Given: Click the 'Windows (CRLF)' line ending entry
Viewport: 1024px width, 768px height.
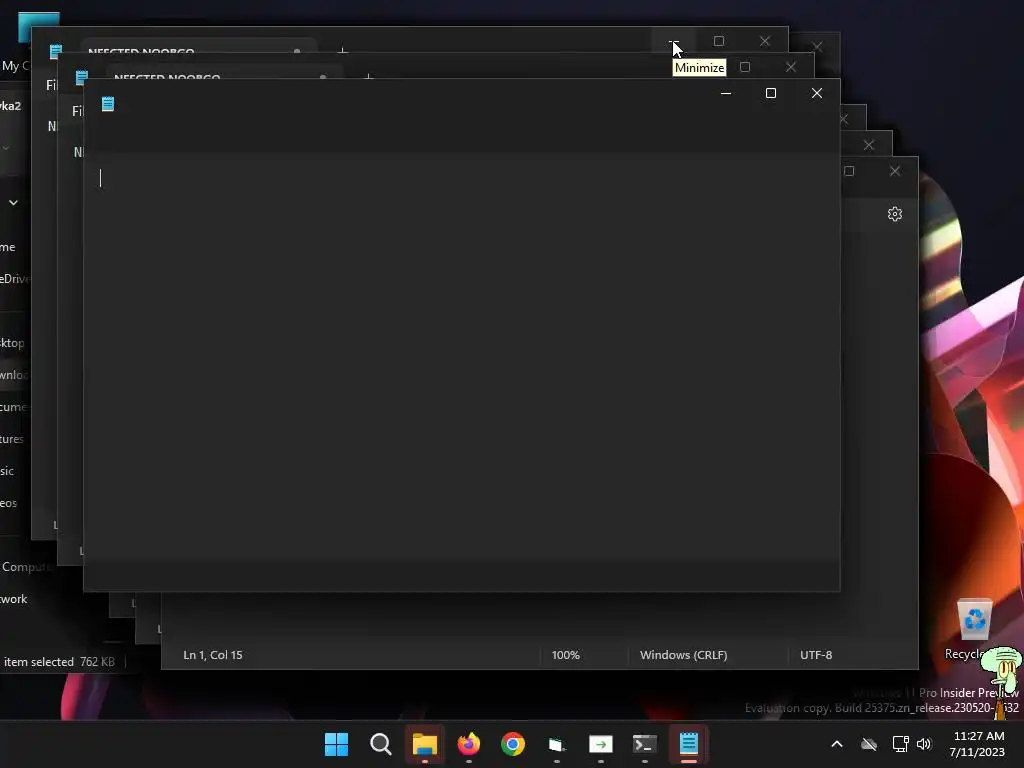Looking at the screenshot, I should (x=683, y=655).
